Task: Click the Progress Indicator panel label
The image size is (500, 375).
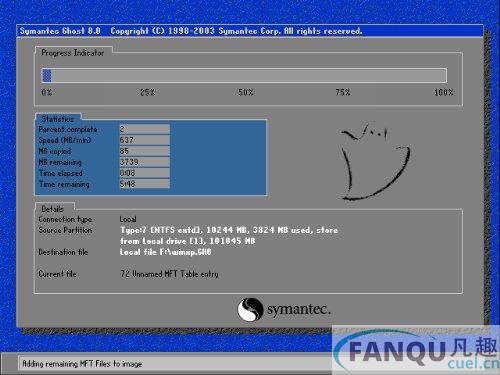Action: point(73,53)
